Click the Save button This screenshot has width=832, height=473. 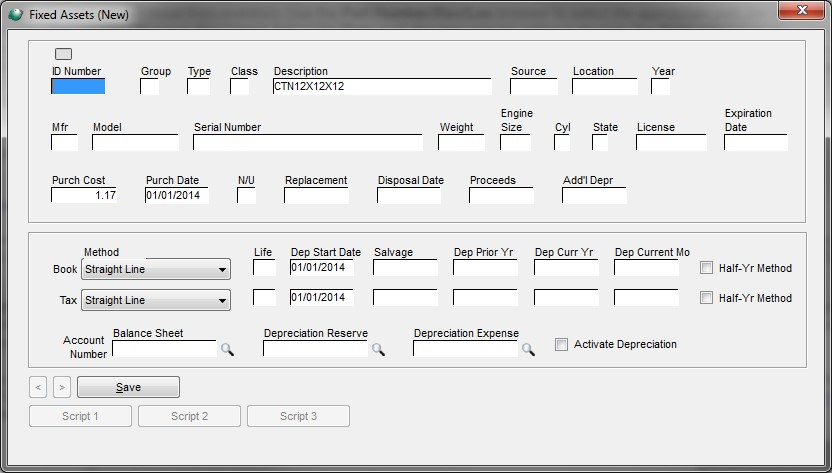click(x=128, y=387)
